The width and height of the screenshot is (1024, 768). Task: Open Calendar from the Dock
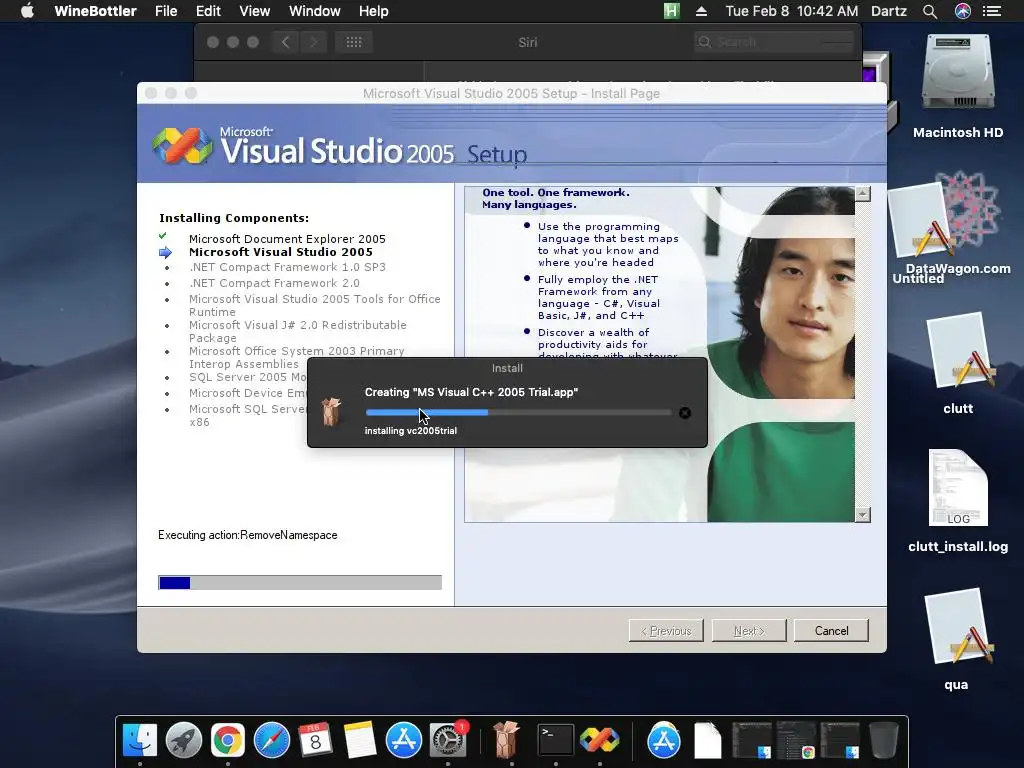coord(315,740)
